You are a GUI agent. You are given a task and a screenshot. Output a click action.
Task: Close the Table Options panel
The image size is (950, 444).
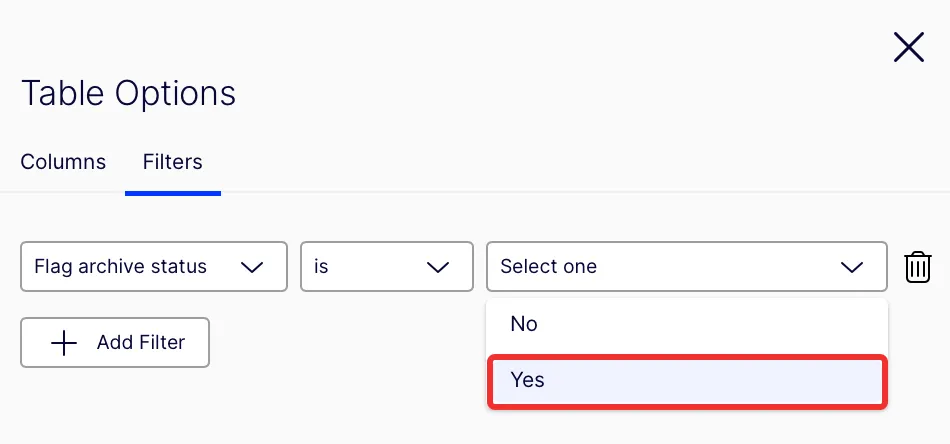pyautogui.click(x=908, y=47)
